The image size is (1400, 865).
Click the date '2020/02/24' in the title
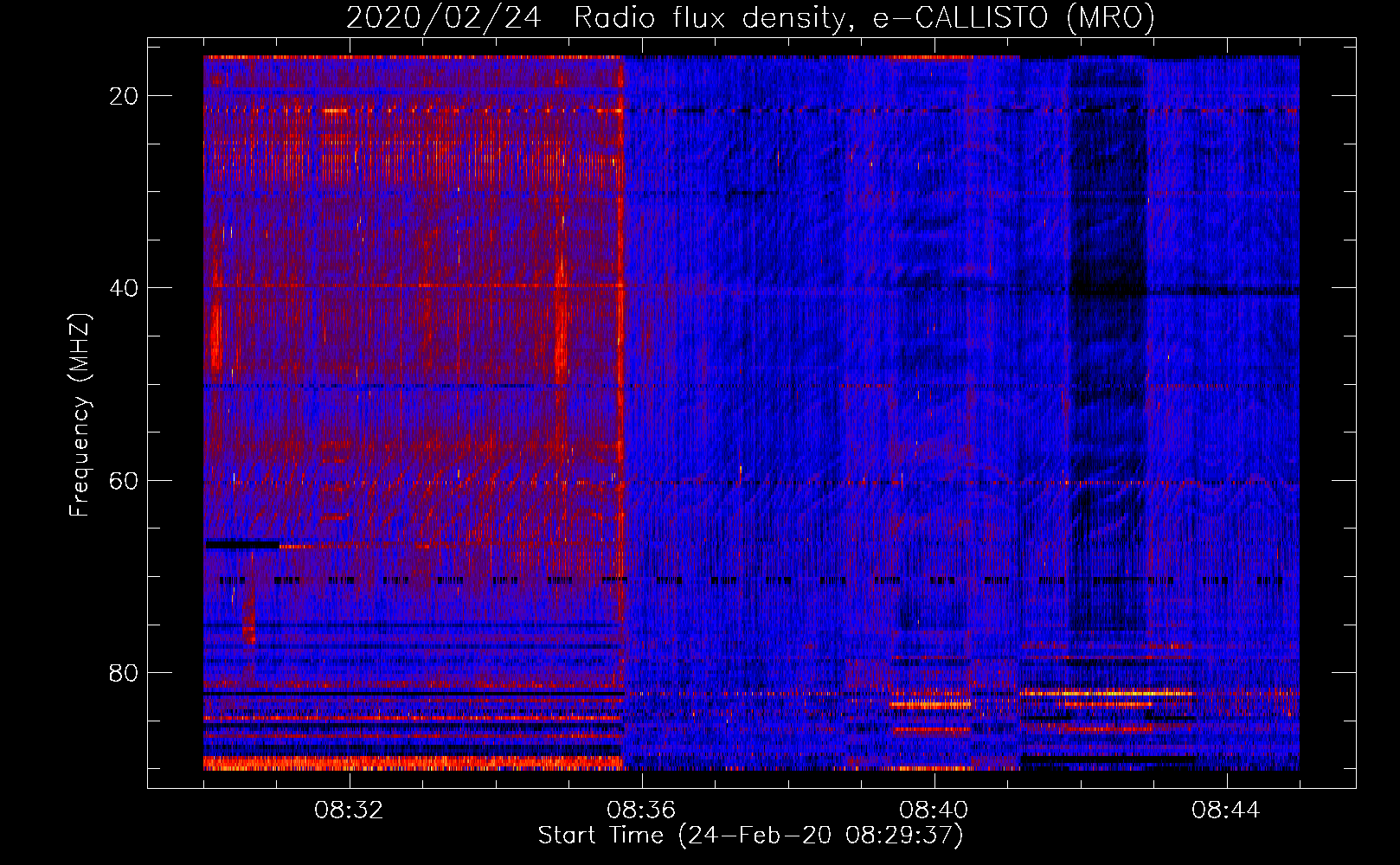(x=443, y=18)
